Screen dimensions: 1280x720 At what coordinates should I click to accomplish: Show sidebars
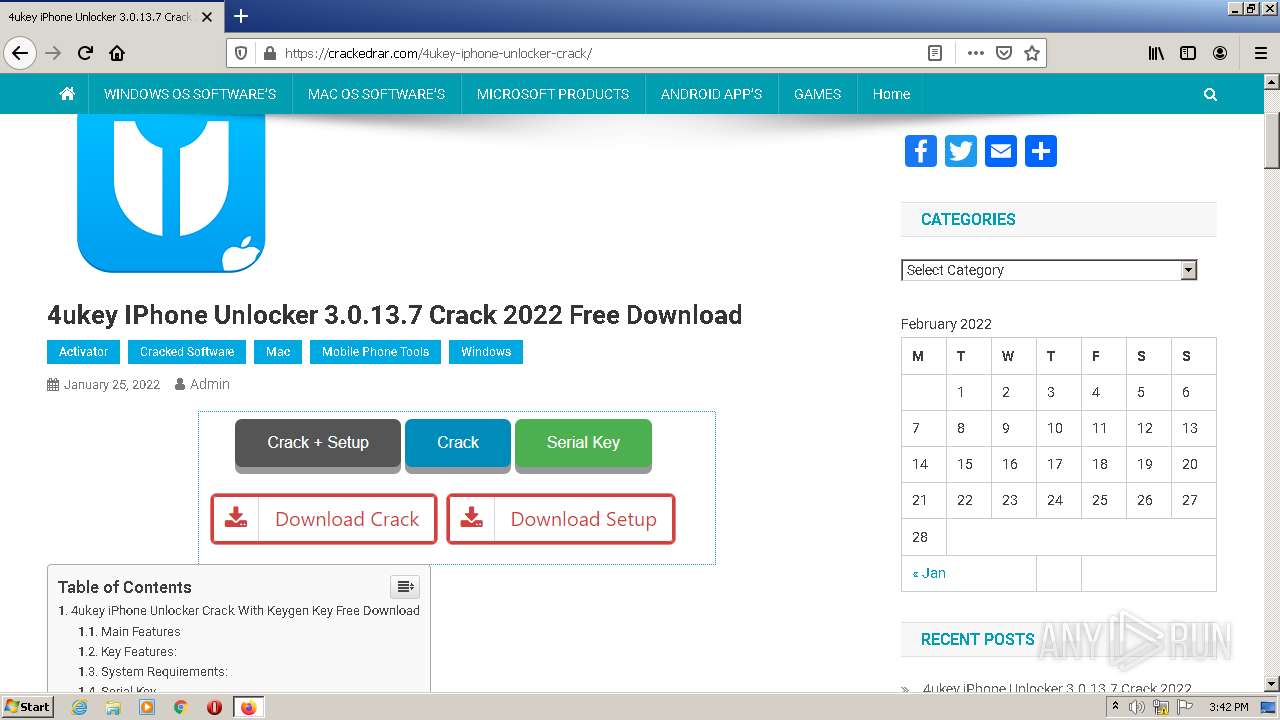coord(1188,53)
